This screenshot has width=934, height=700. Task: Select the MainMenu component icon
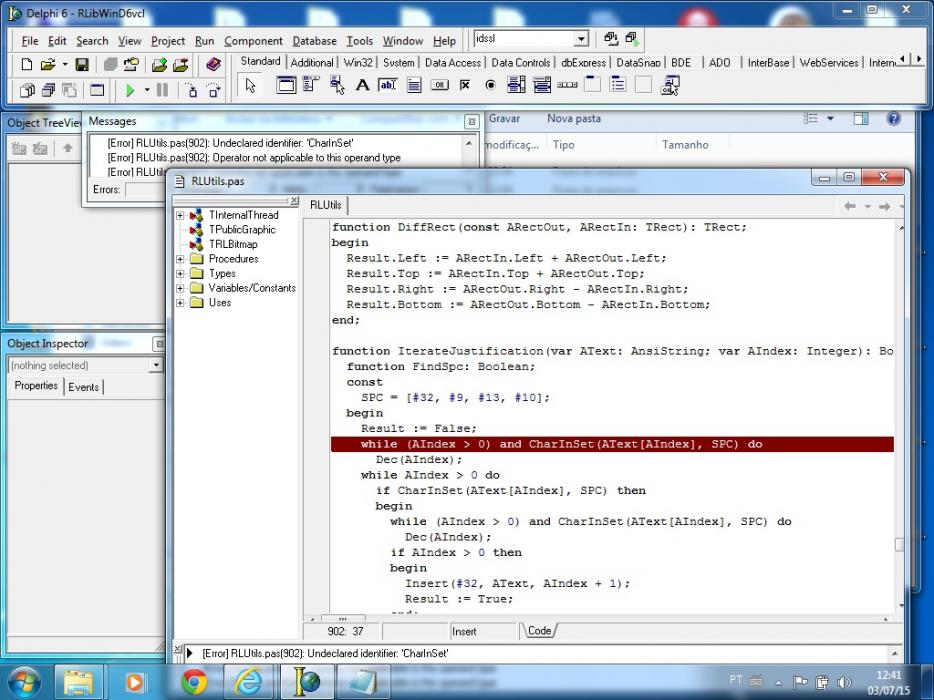point(311,85)
